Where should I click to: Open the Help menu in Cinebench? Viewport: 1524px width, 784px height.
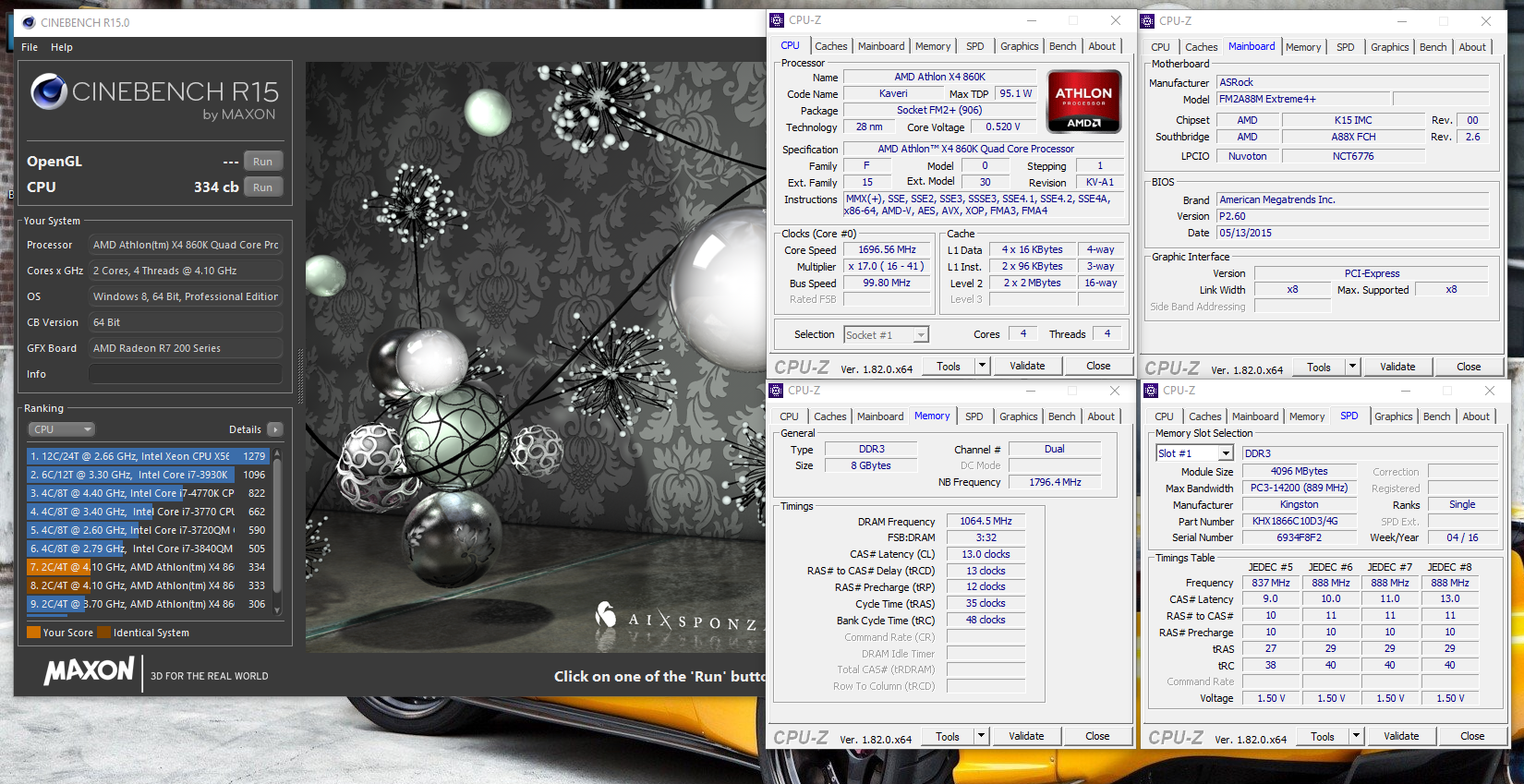click(x=62, y=47)
